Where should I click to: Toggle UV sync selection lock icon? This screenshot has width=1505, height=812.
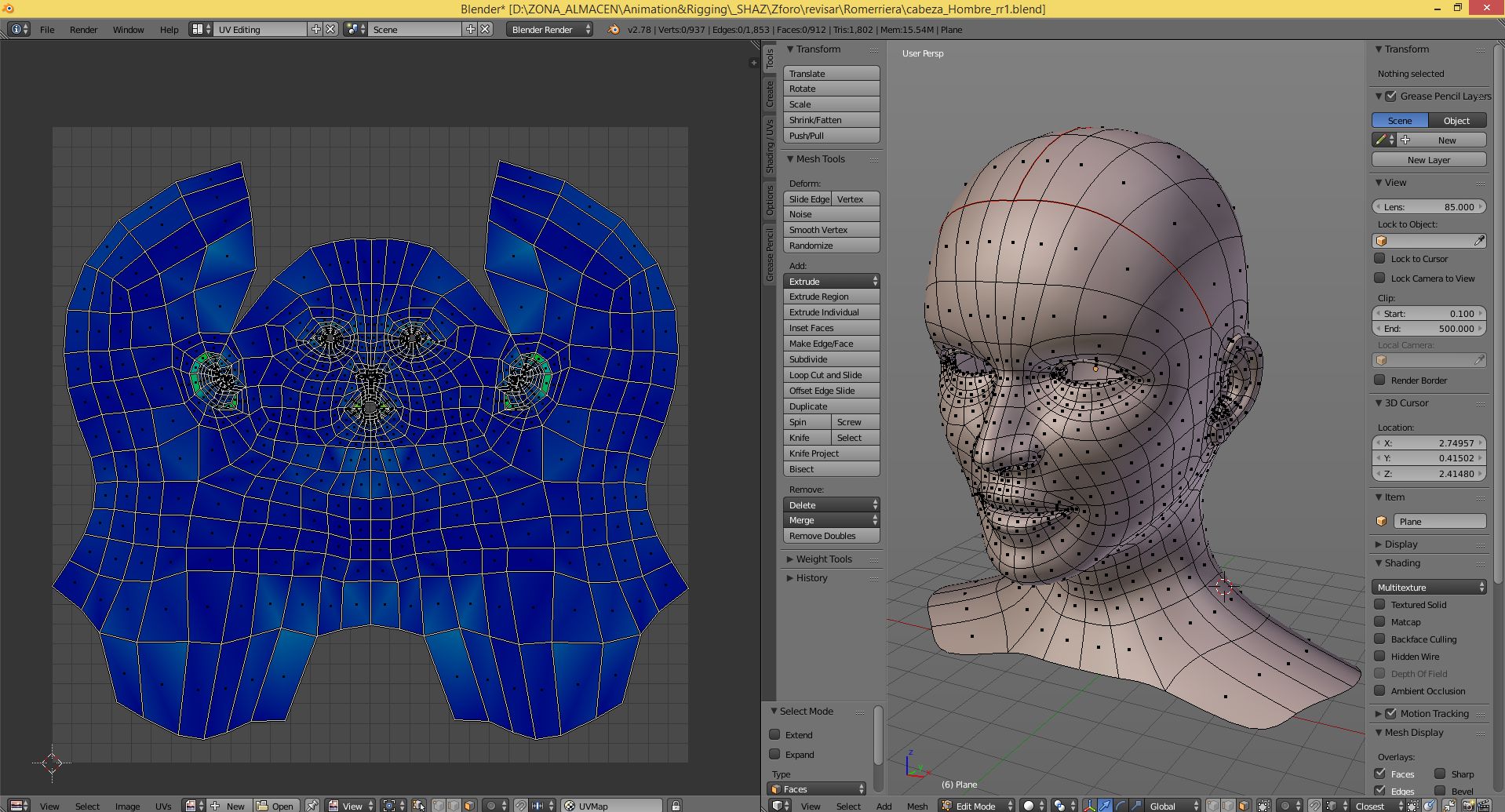(676, 806)
